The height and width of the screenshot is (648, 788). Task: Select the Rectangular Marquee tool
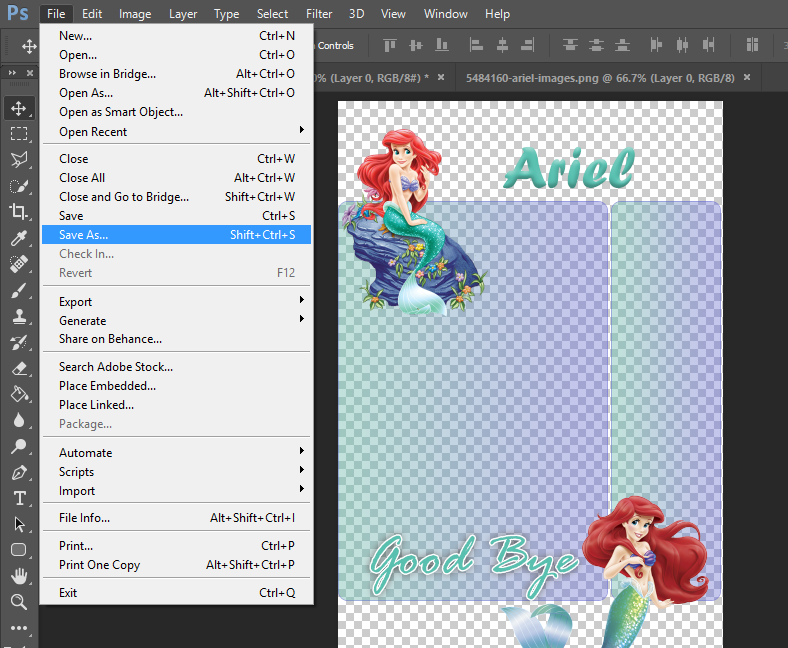(x=19, y=134)
